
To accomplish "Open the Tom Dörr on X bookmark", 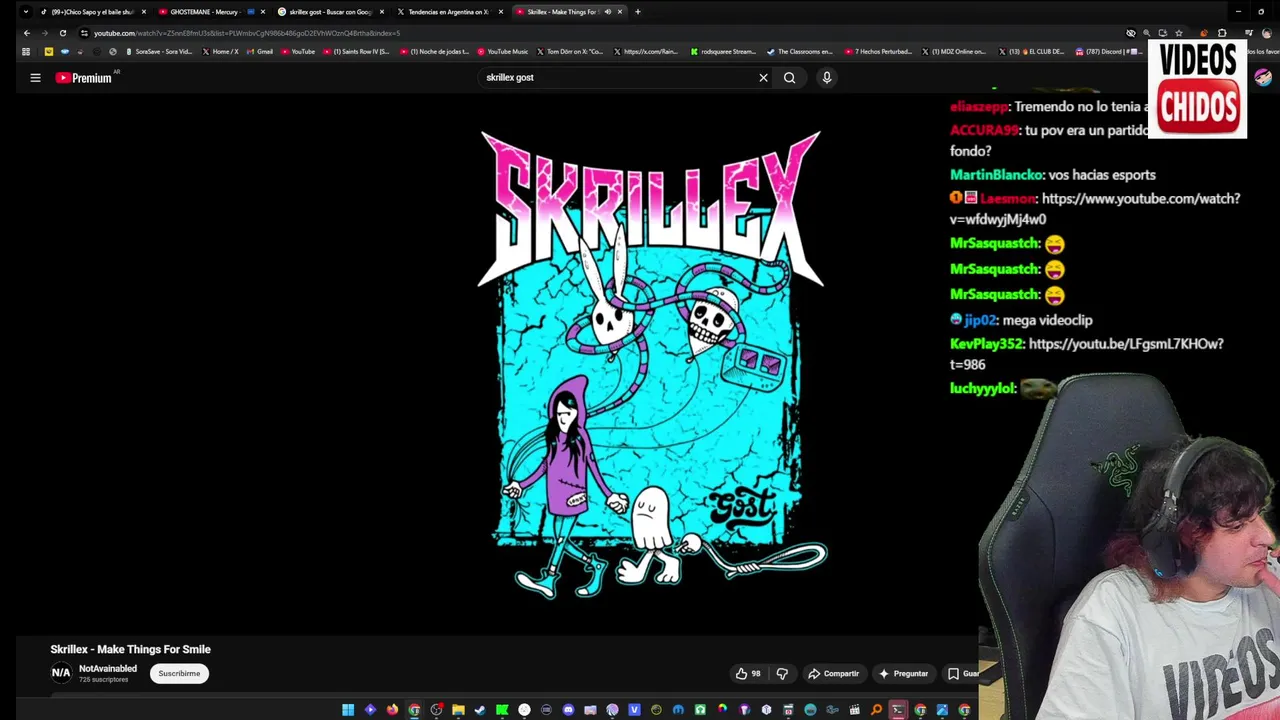I will pyautogui.click(x=571, y=51).
